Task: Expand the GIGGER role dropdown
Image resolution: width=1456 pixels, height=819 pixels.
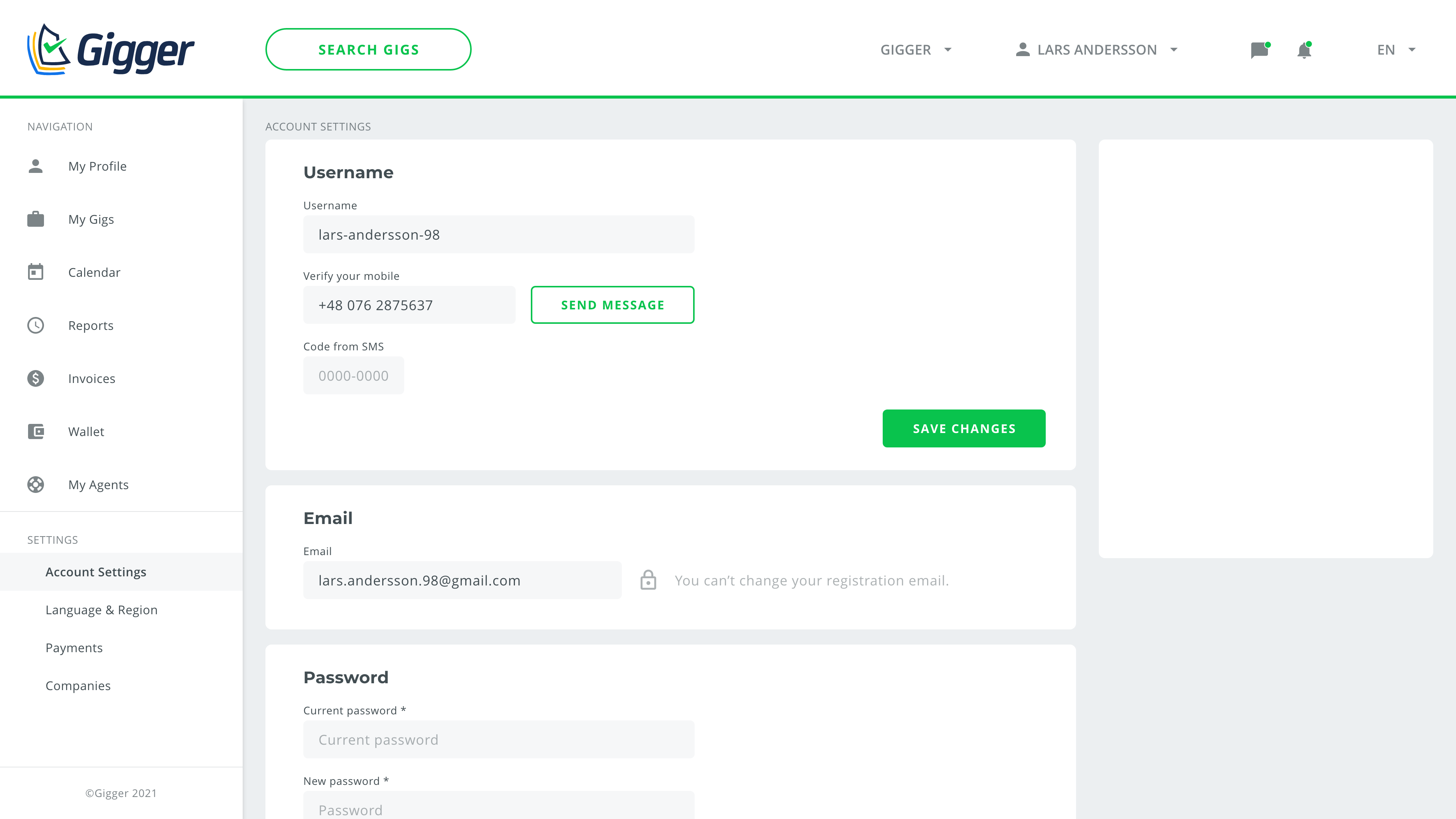Action: 916,50
